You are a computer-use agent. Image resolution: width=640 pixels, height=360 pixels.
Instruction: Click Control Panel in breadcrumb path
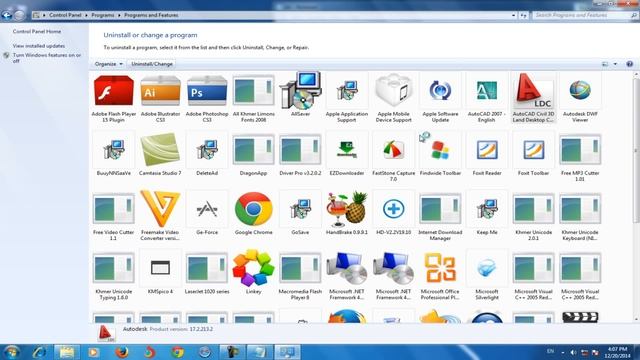click(x=65, y=15)
